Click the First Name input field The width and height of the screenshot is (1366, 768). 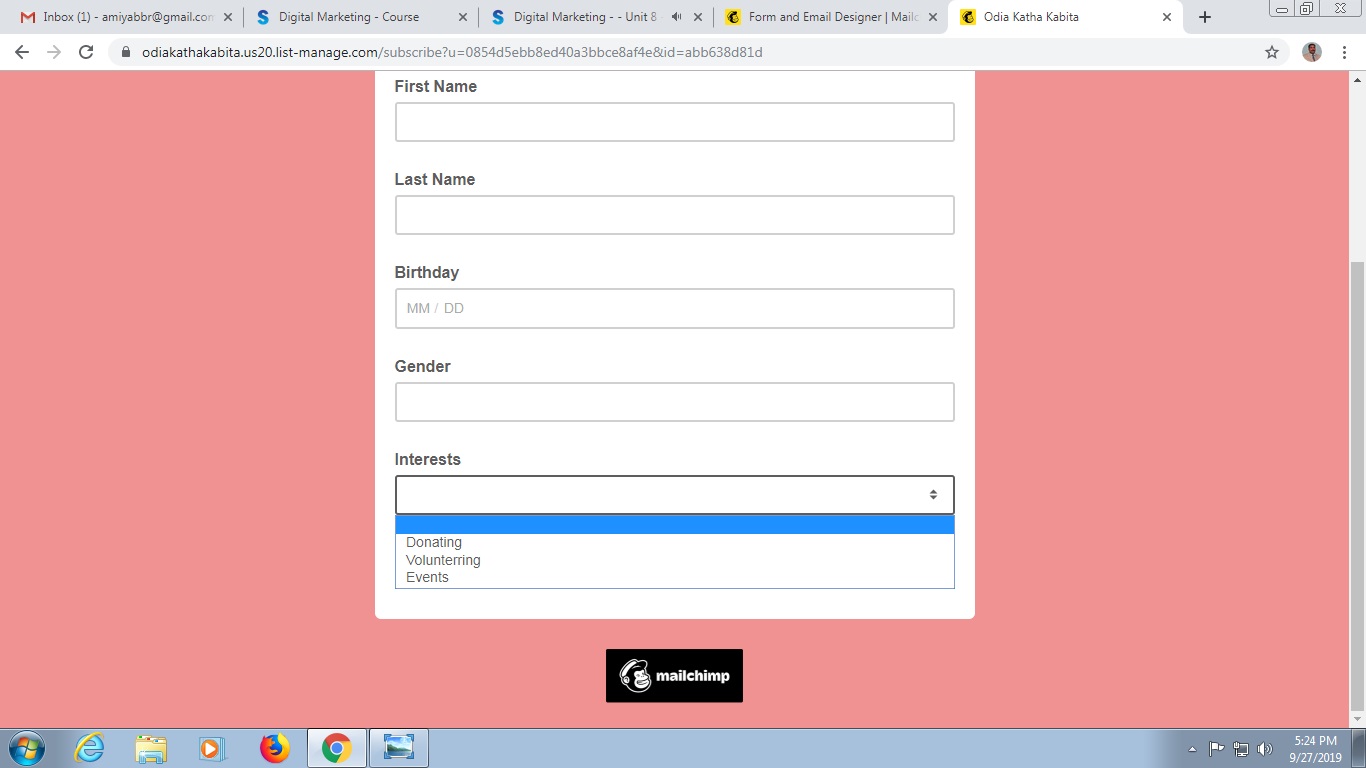[x=674, y=122]
